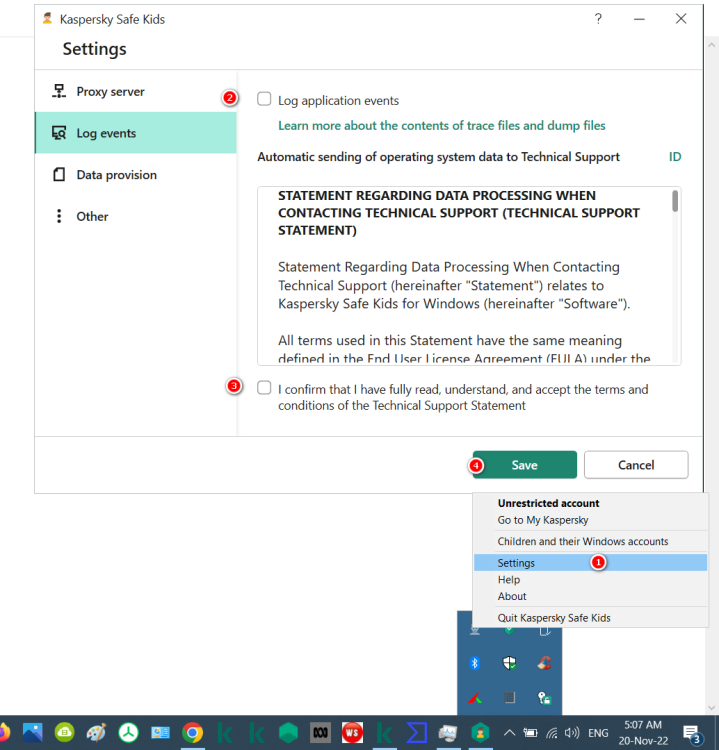
Task: Select the Log events section
Action: pos(136,133)
